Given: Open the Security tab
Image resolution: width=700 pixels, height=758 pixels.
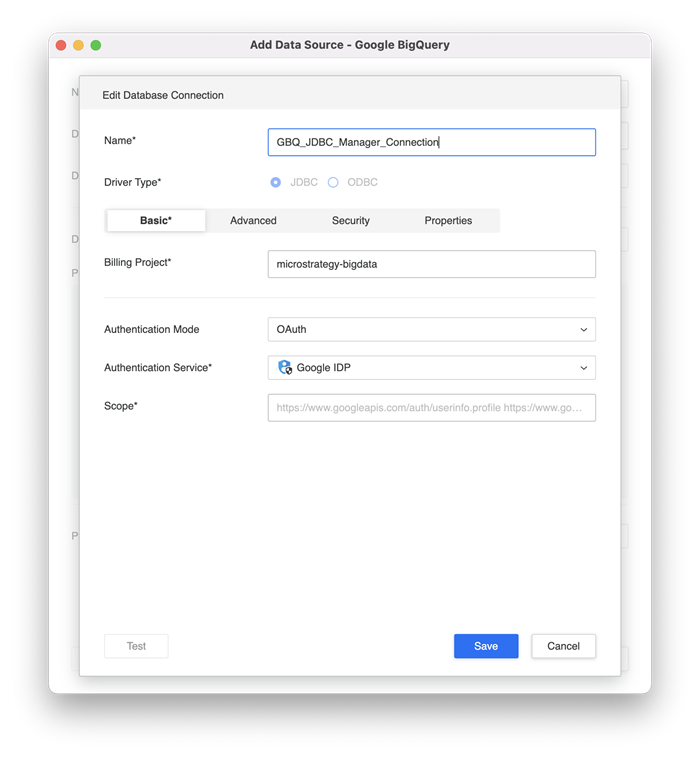Looking at the screenshot, I should pyautogui.click(x=350, y=221).
